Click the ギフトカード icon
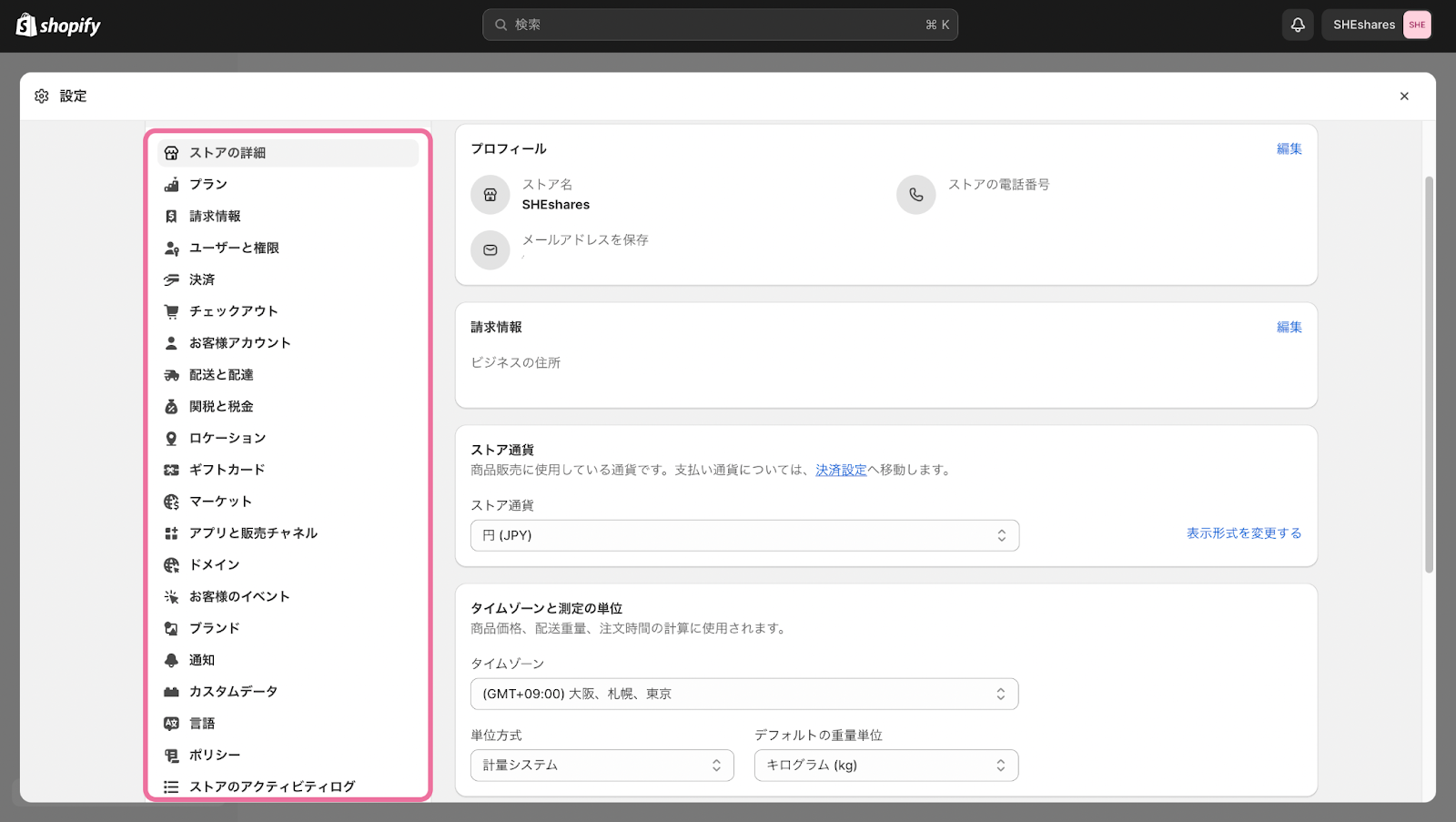The width and height of the screenshot is (1456, 822). [171, 470]
